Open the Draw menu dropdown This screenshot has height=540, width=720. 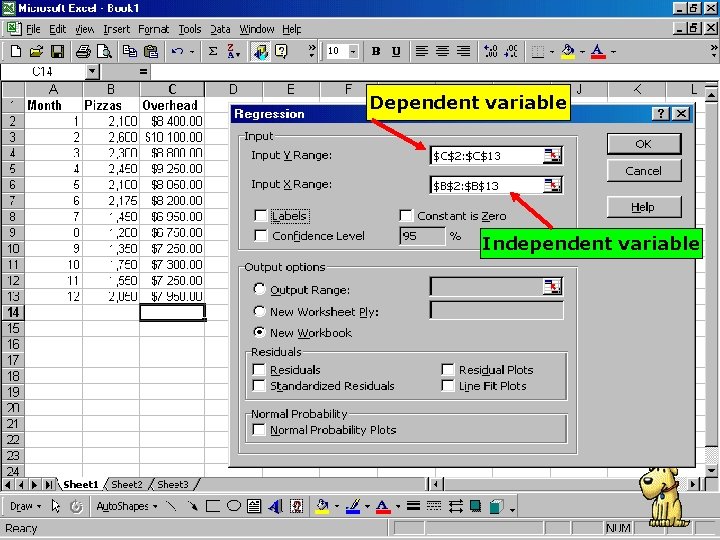coord(25,506)
